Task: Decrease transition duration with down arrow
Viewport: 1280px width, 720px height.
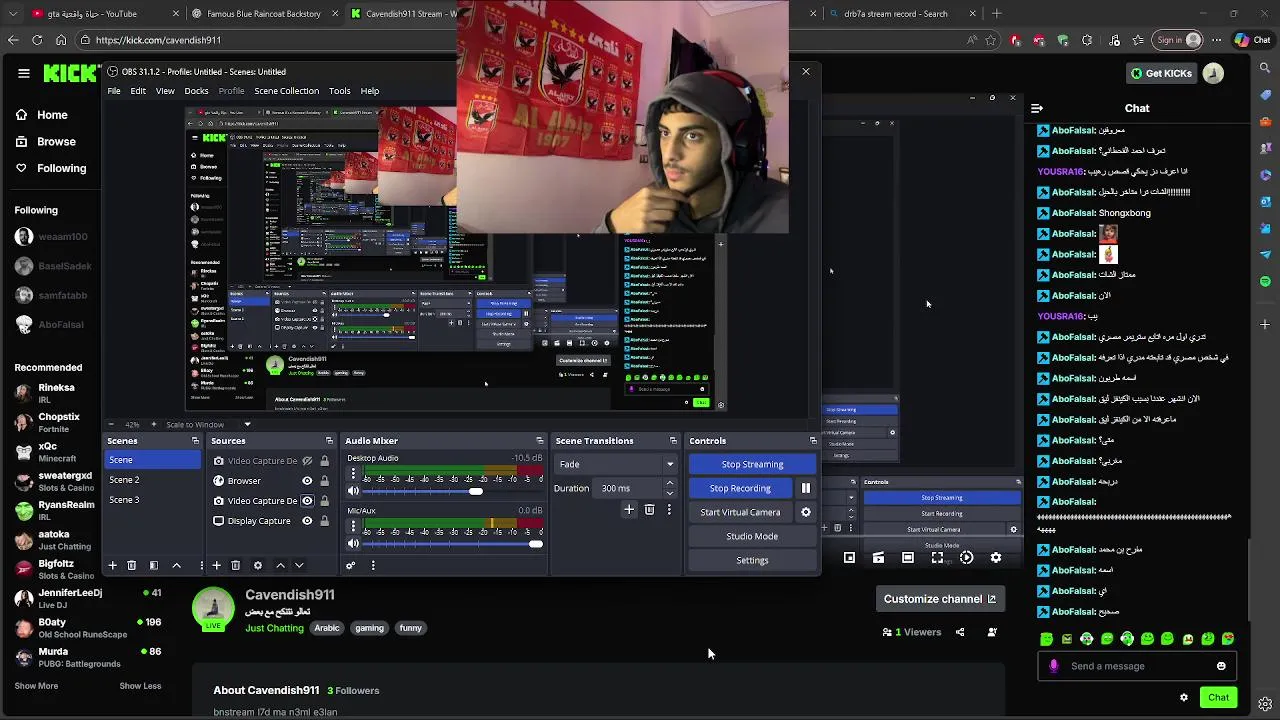Action: pos(669,493)
